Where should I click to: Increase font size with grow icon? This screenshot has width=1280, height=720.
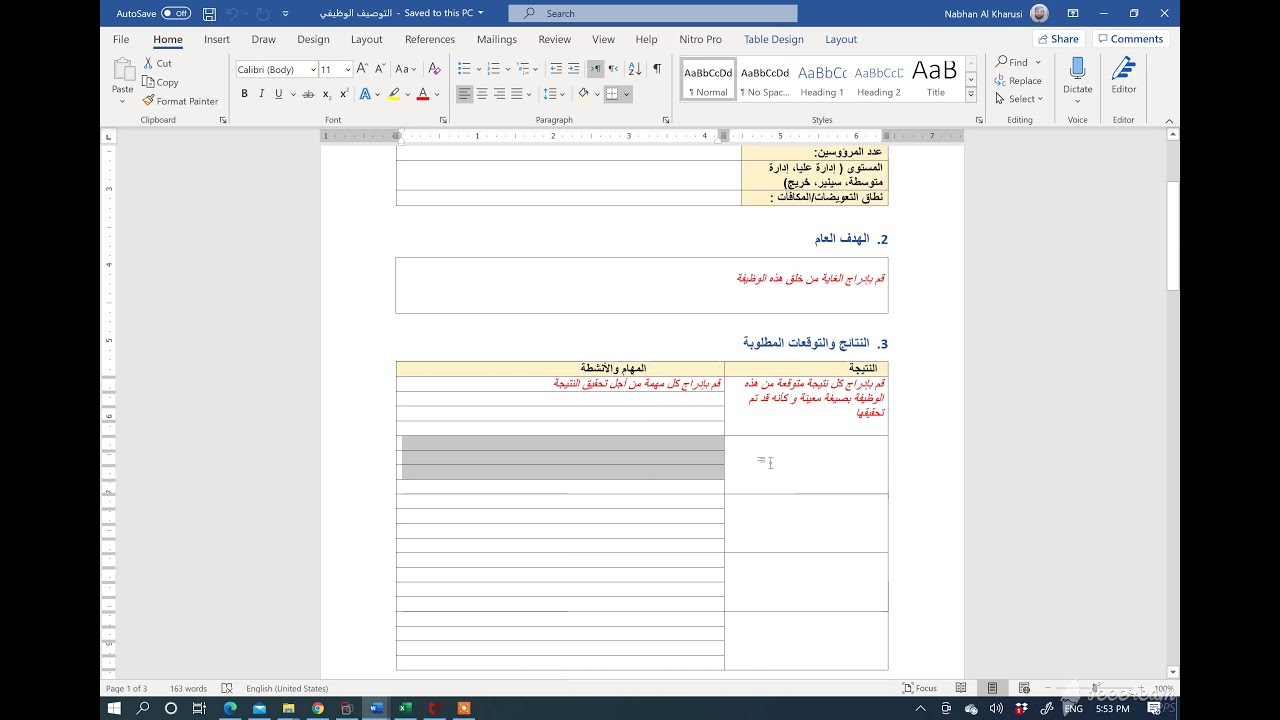click(x=363, y=69)
